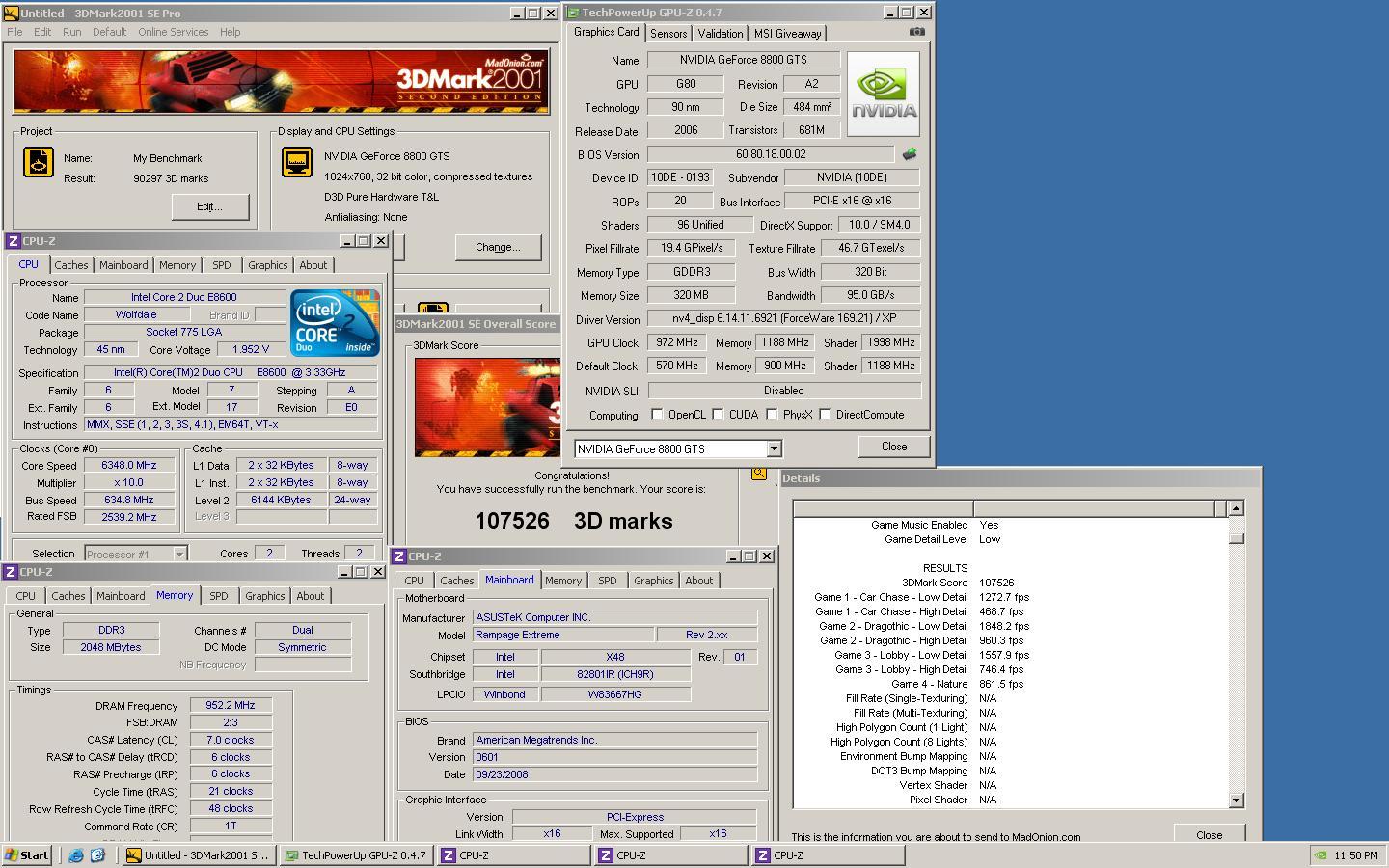
Task: Click the Close button in GPU-Z
Action: pyautogui.click(x=894, y=447)
